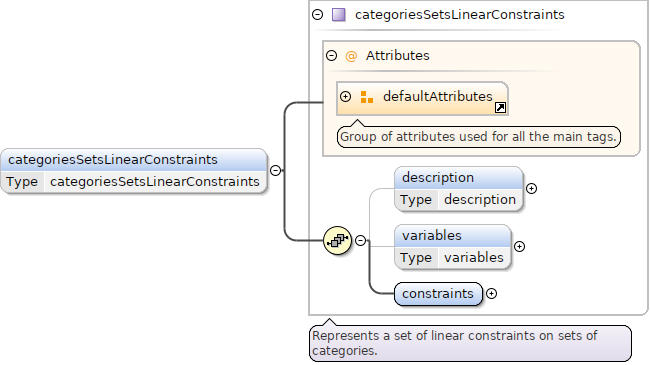
Task: Click the purple complex type square icon
Action: point(339,15)
